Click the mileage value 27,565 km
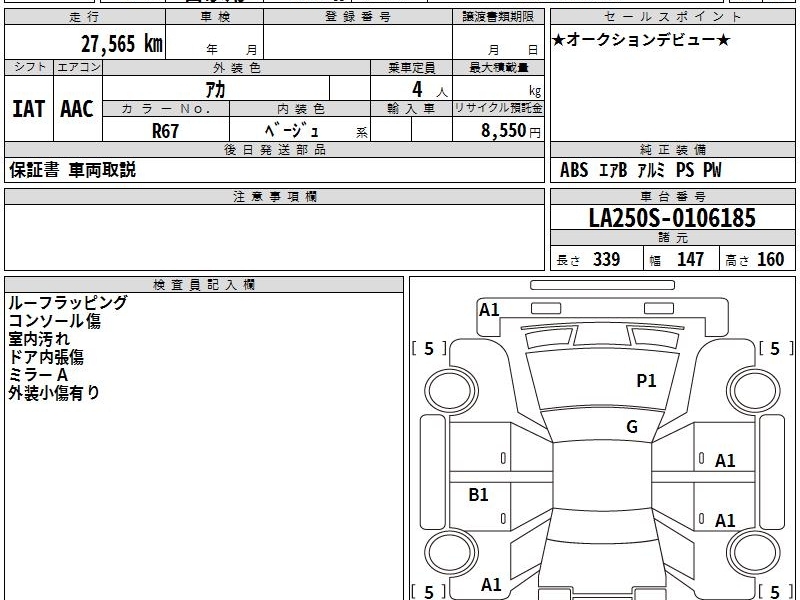 pyautogui.click(x=121, y=44)
